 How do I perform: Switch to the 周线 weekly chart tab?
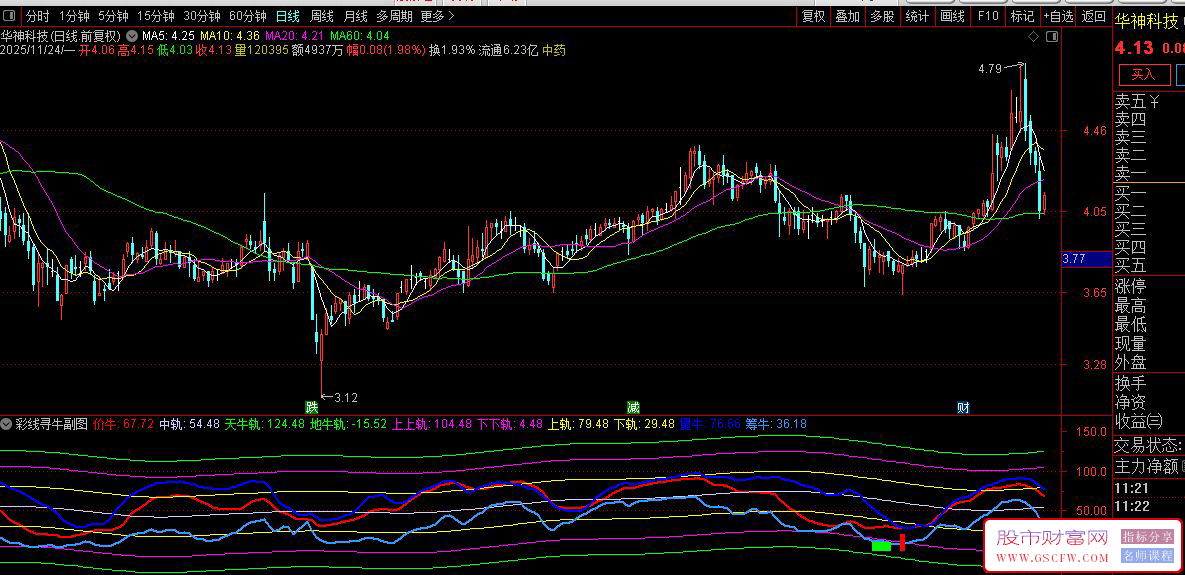pos(321,16)
